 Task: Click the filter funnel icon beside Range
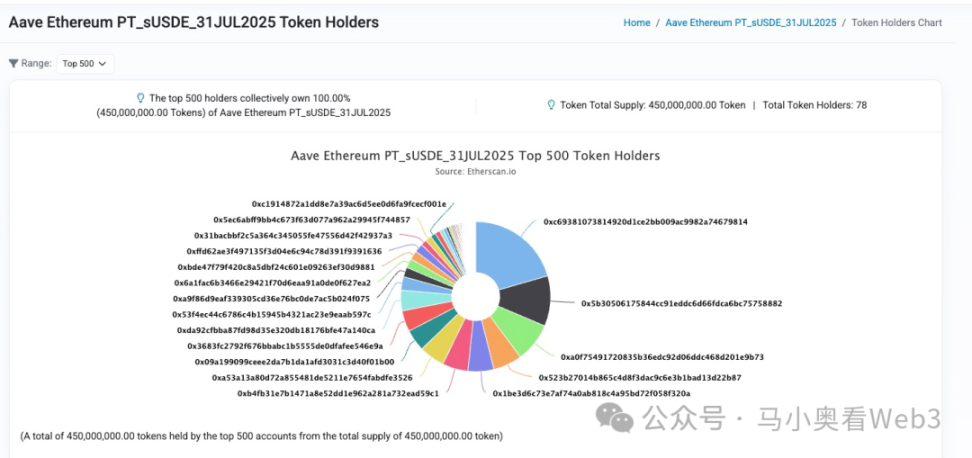point(14,63)
